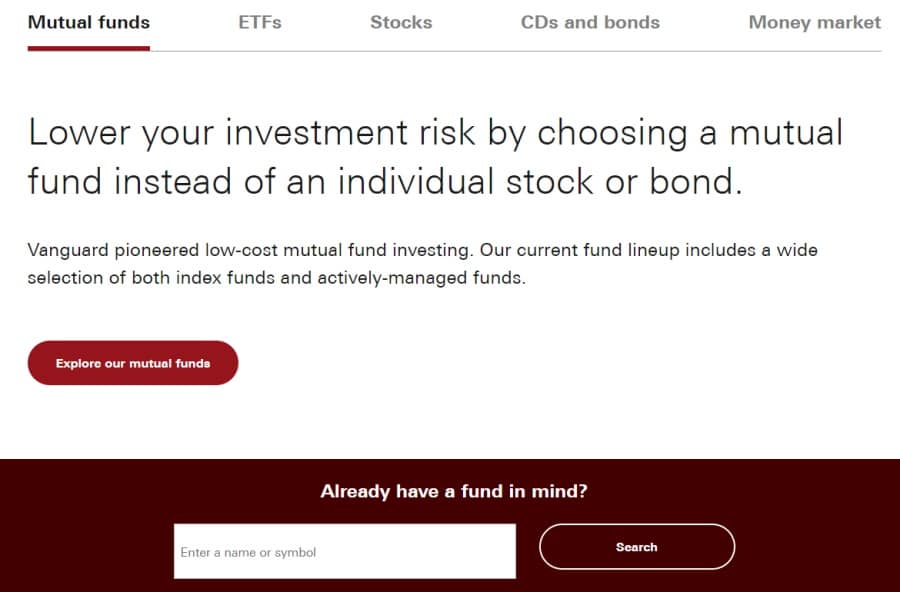Viewport: 900px width, 592px height.
Task: Click the red Explore our mutual funds pill
Action: [x=132, y=362]
